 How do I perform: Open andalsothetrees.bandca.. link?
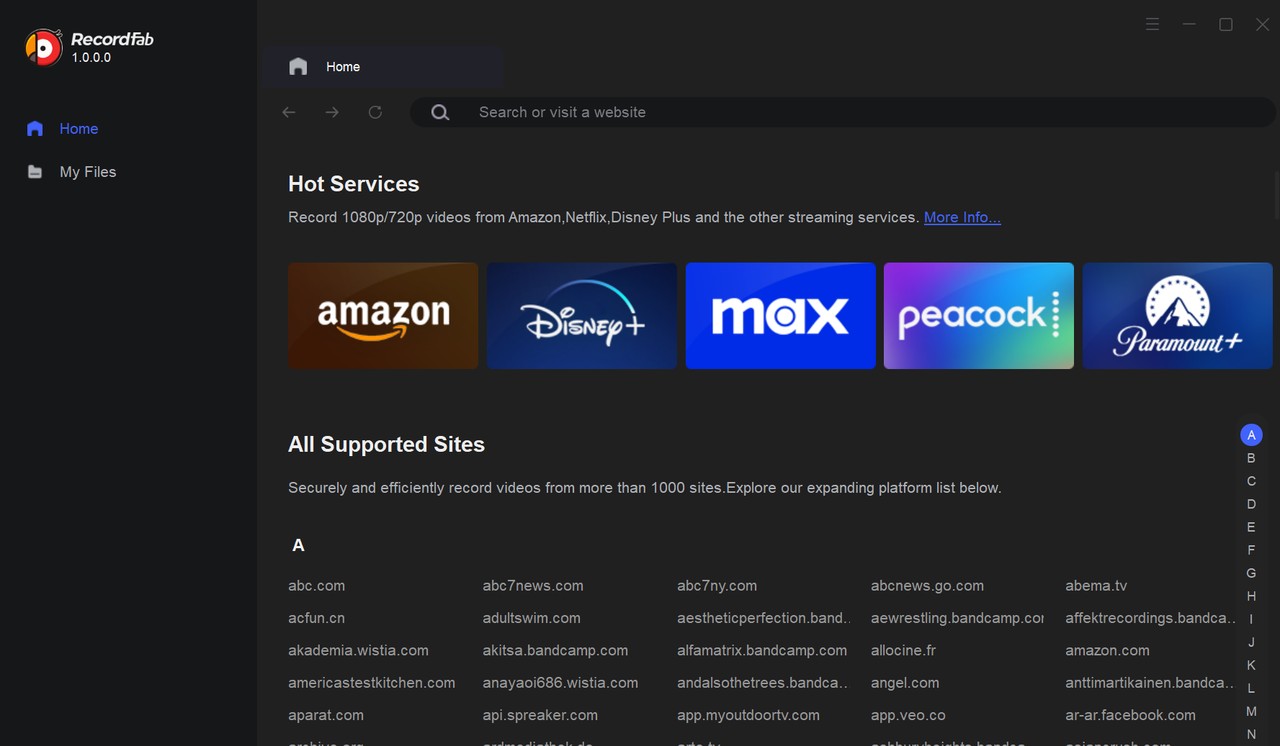point(763,683)
